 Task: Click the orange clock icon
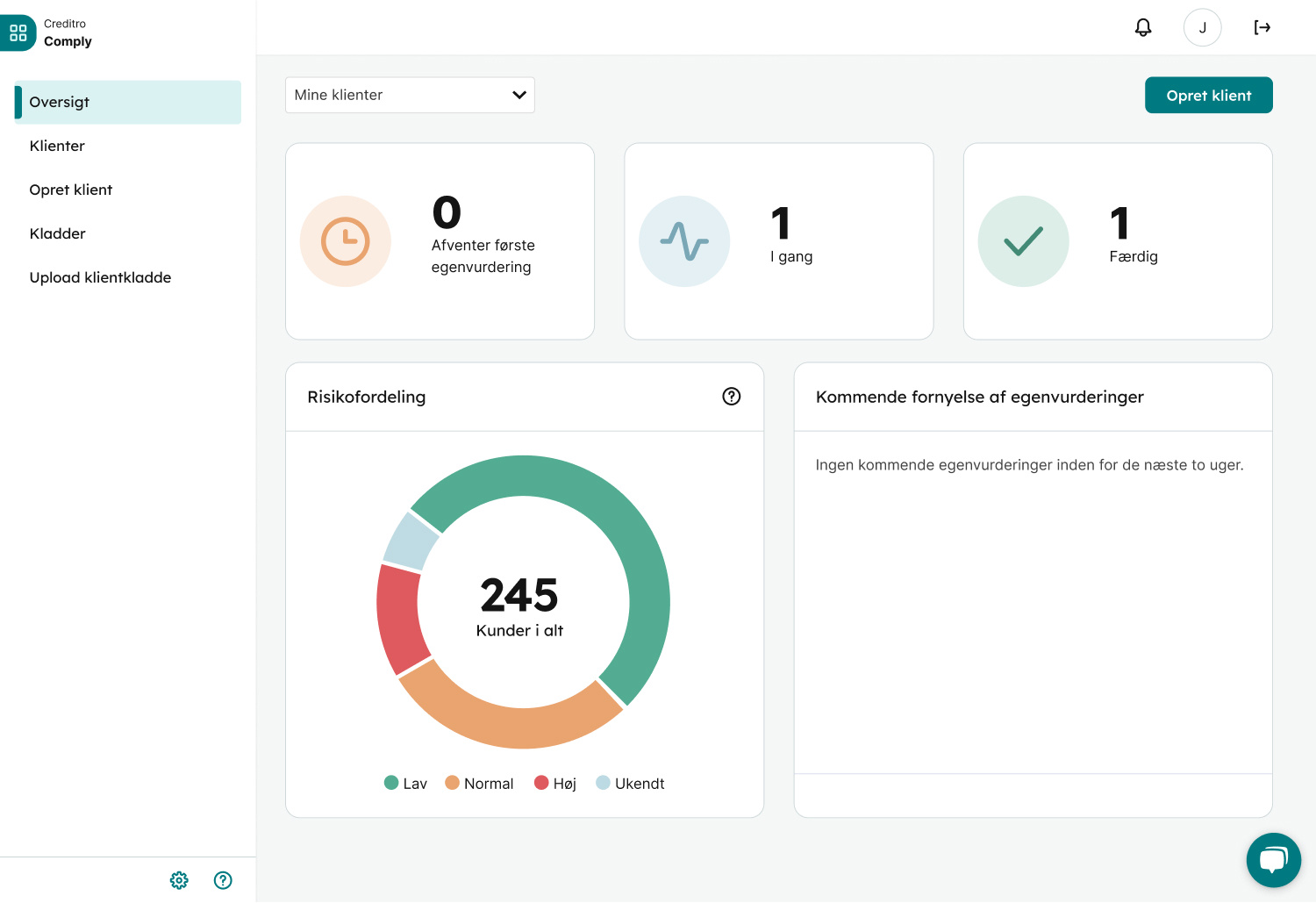pyautogui.click(x=346, y=241)
